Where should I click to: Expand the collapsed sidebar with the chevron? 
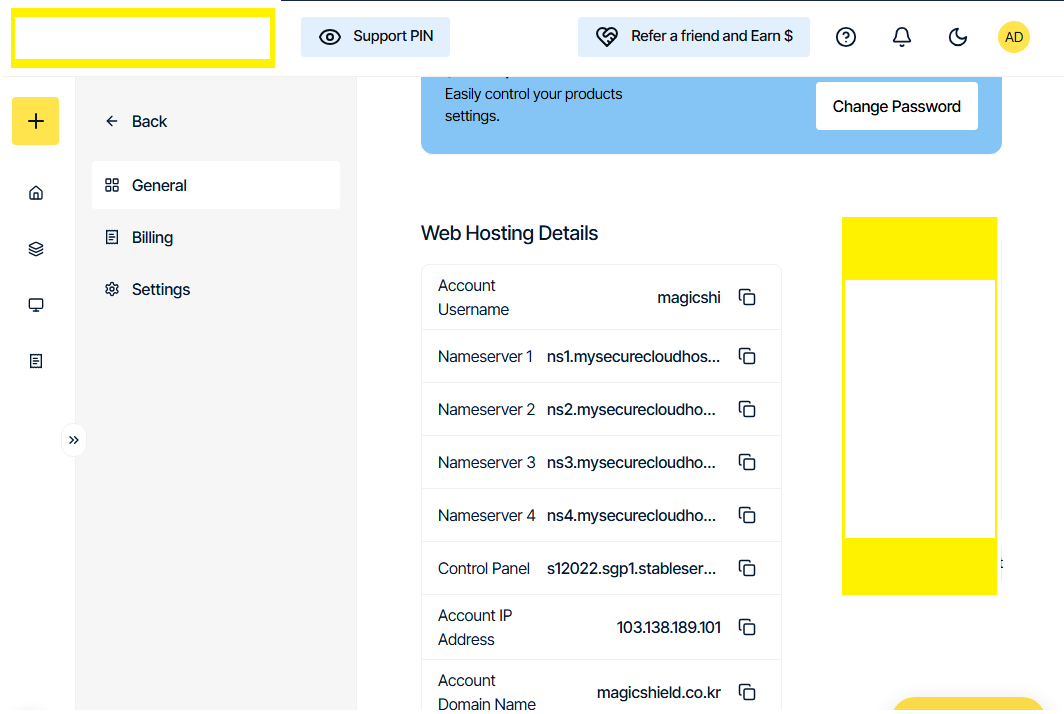(x=74, y=439)
